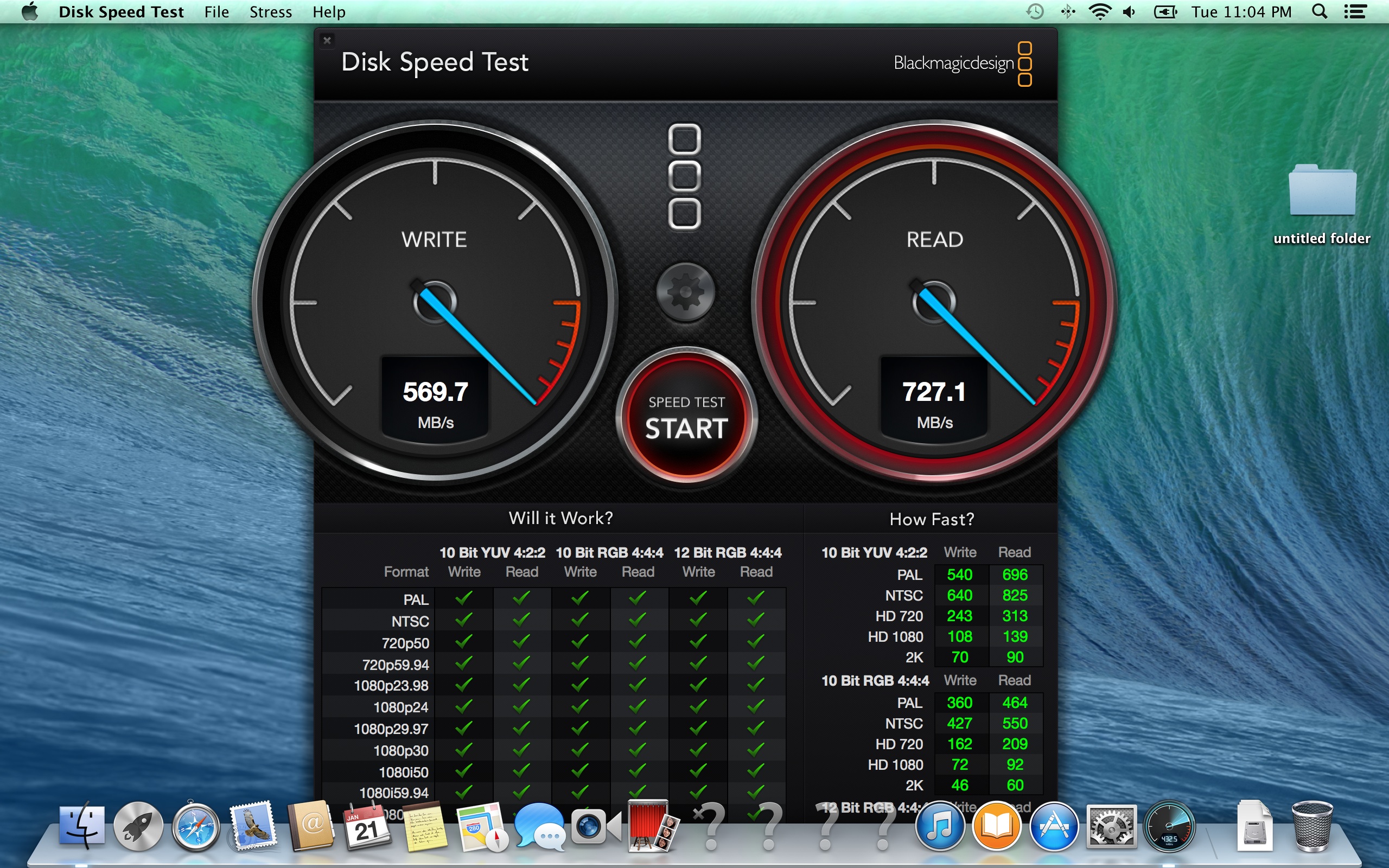Open iBooks from the Dock
The height and width of the screenshot is (868, 1389).
tap(996, 827)
